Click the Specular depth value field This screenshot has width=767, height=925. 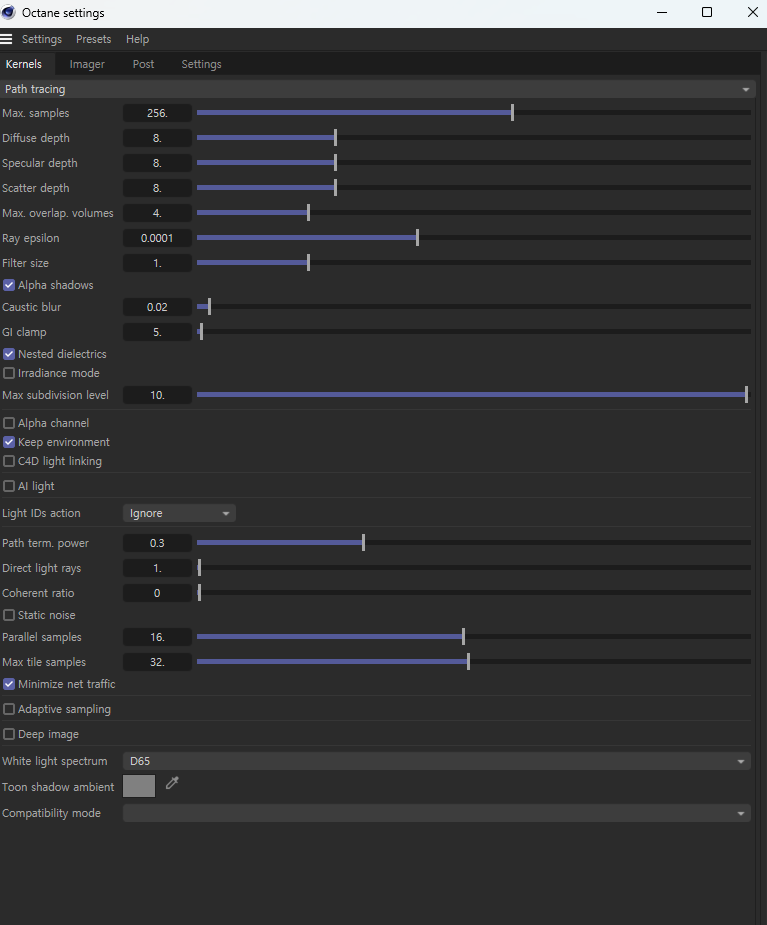157,163
